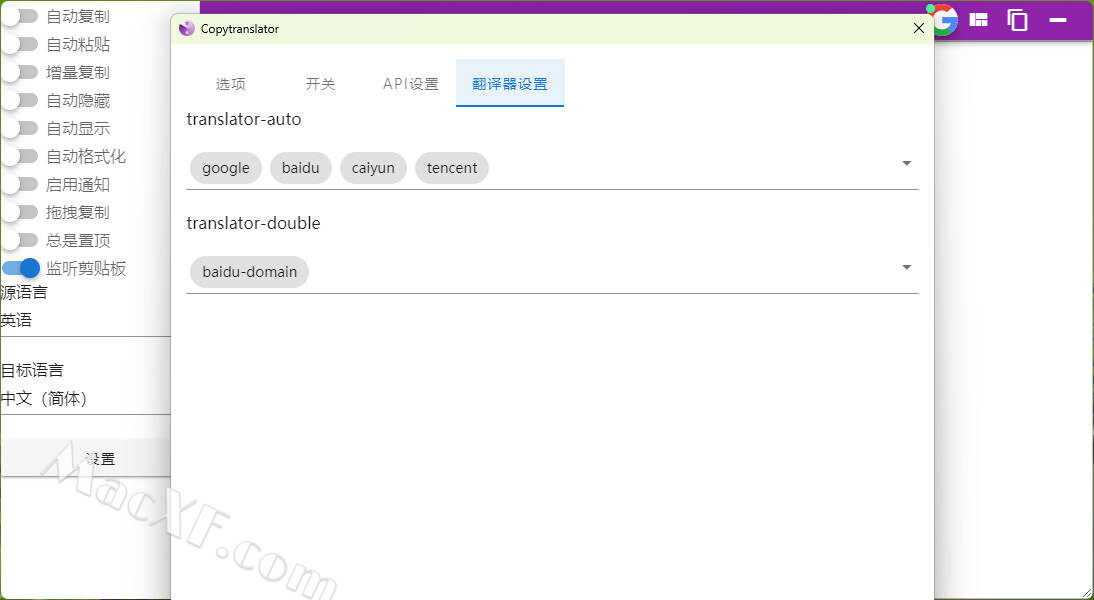Click the baidu-domain chip

[249, 272]
